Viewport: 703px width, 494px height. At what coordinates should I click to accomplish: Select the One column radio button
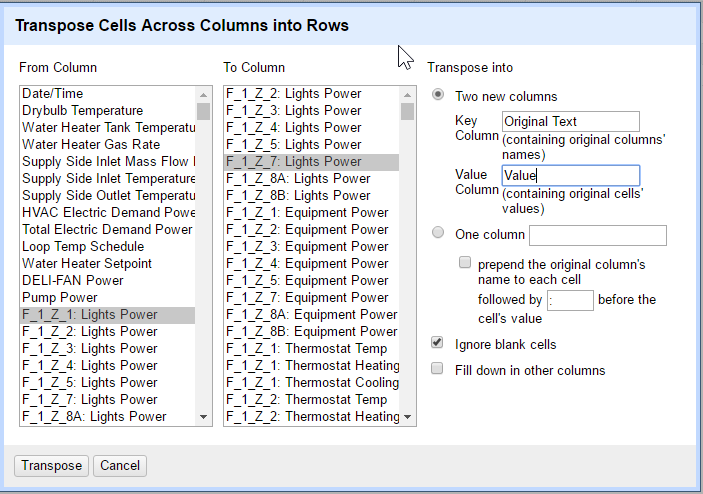(x=438, y=232)
